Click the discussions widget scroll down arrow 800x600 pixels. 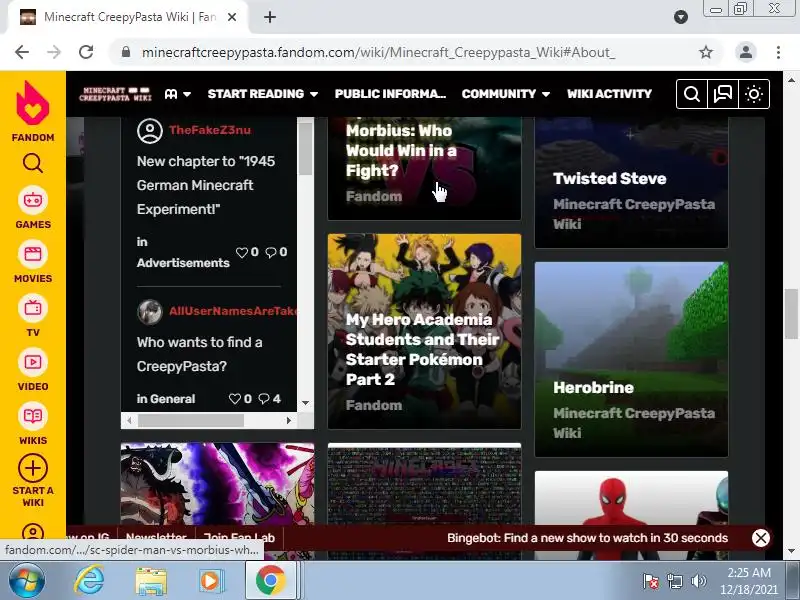(305, 403)
